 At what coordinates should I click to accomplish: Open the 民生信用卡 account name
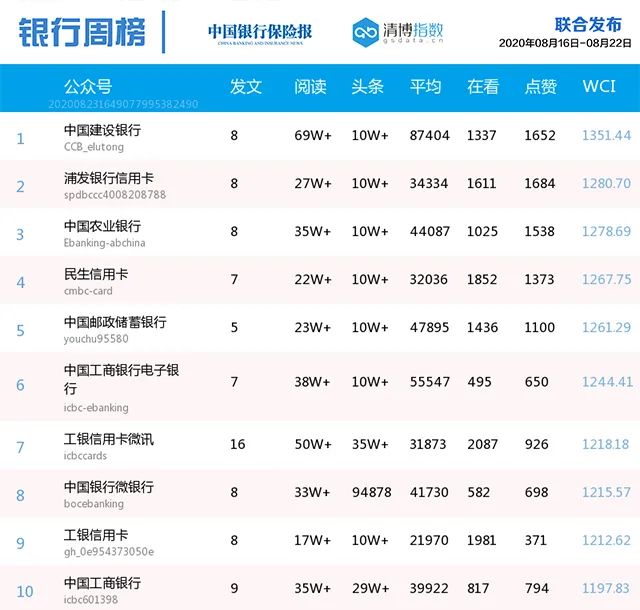[96, 274]
